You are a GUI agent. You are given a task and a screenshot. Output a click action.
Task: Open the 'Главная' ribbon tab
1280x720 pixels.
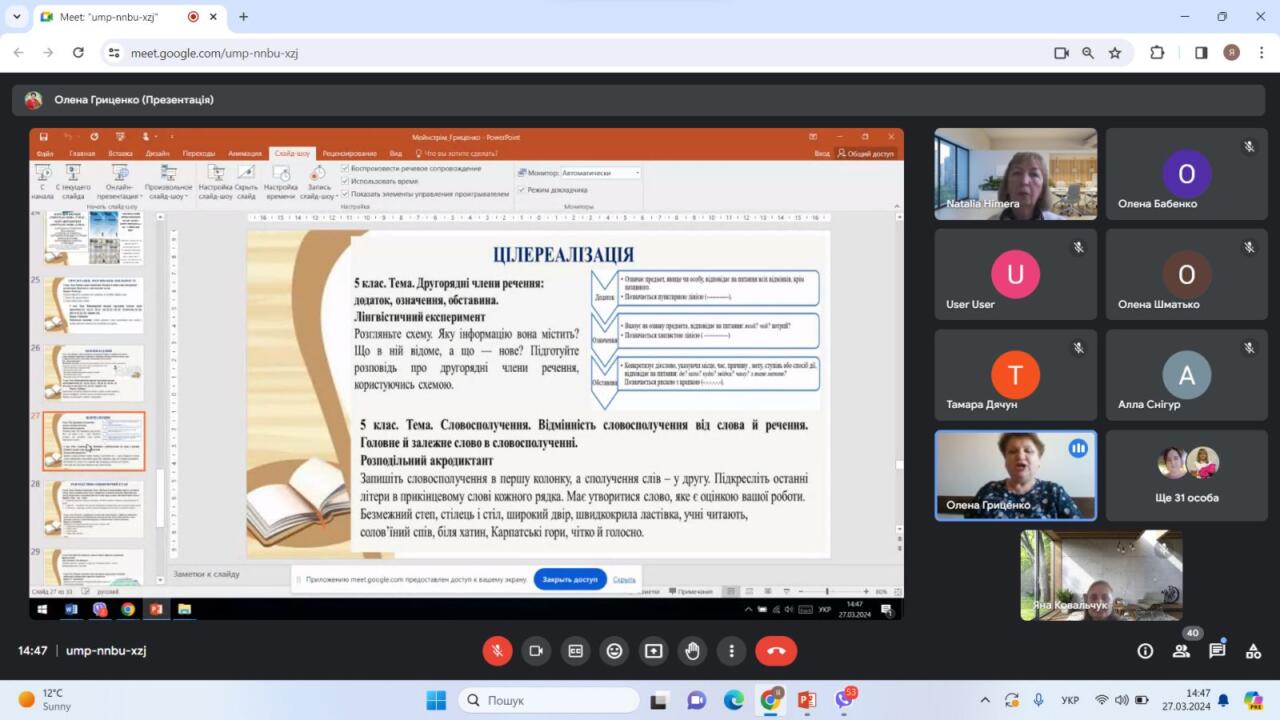pos(82,153)
